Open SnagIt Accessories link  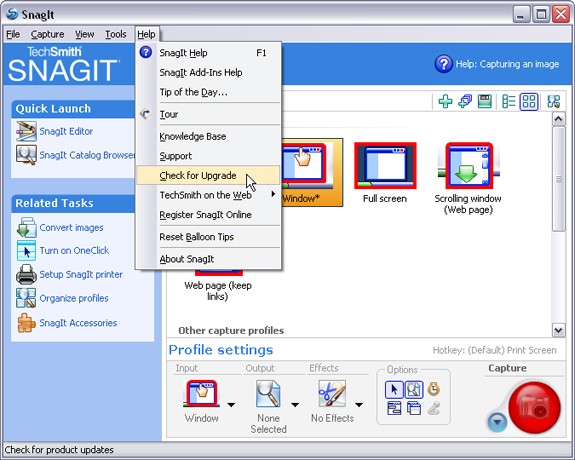tap(78, 323)
